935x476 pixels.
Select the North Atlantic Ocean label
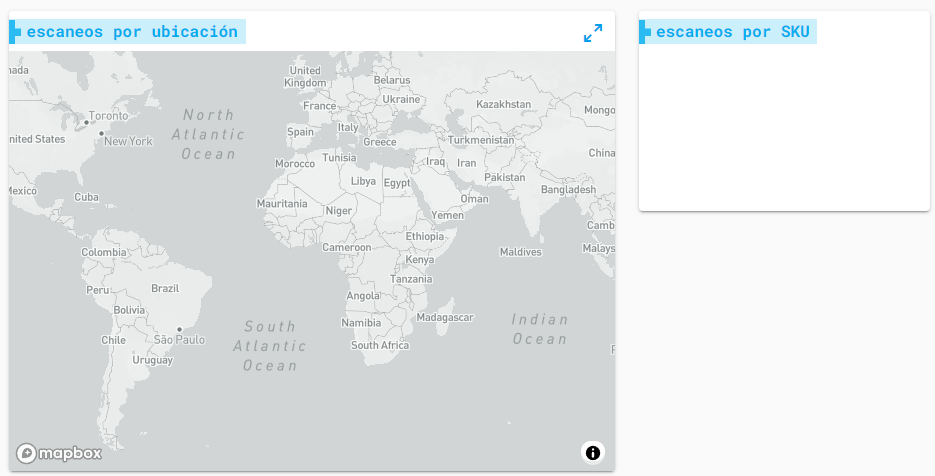208,134
